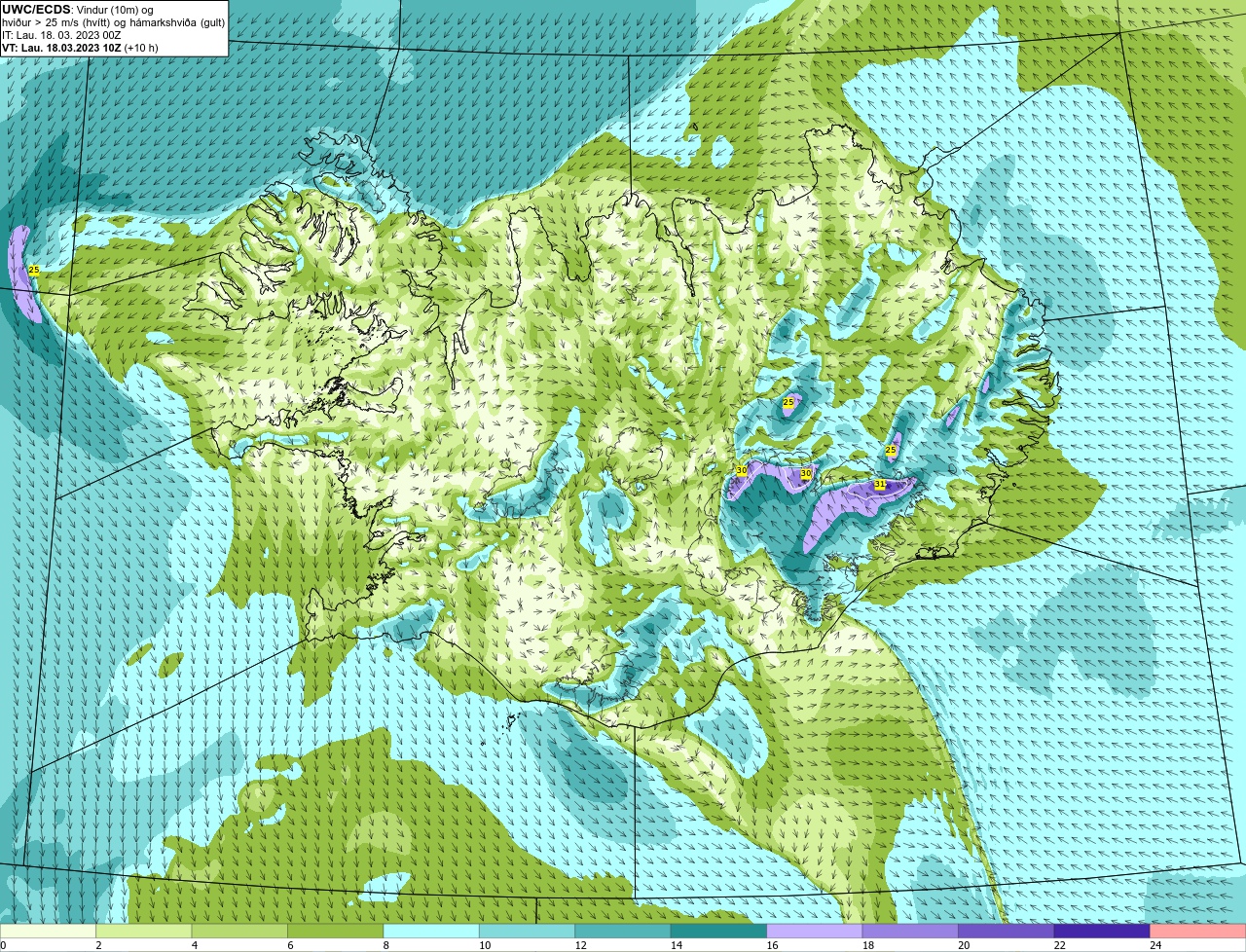
Task: Select the legend tick label '4'
Action: click(x=195, y=945)
